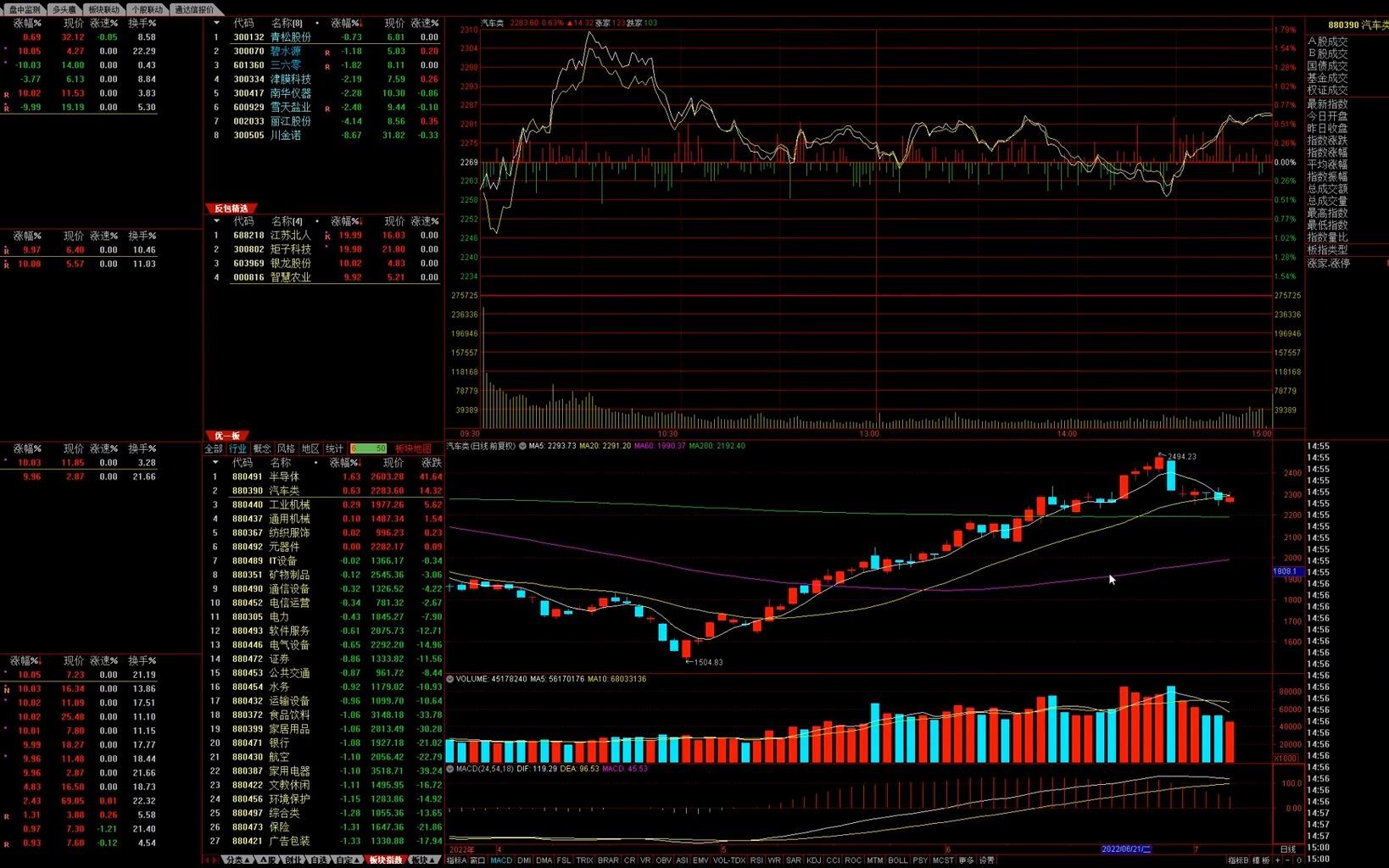Open the 板块联动 tab
The image size is (1389, 868).
(x=103, y=9)
